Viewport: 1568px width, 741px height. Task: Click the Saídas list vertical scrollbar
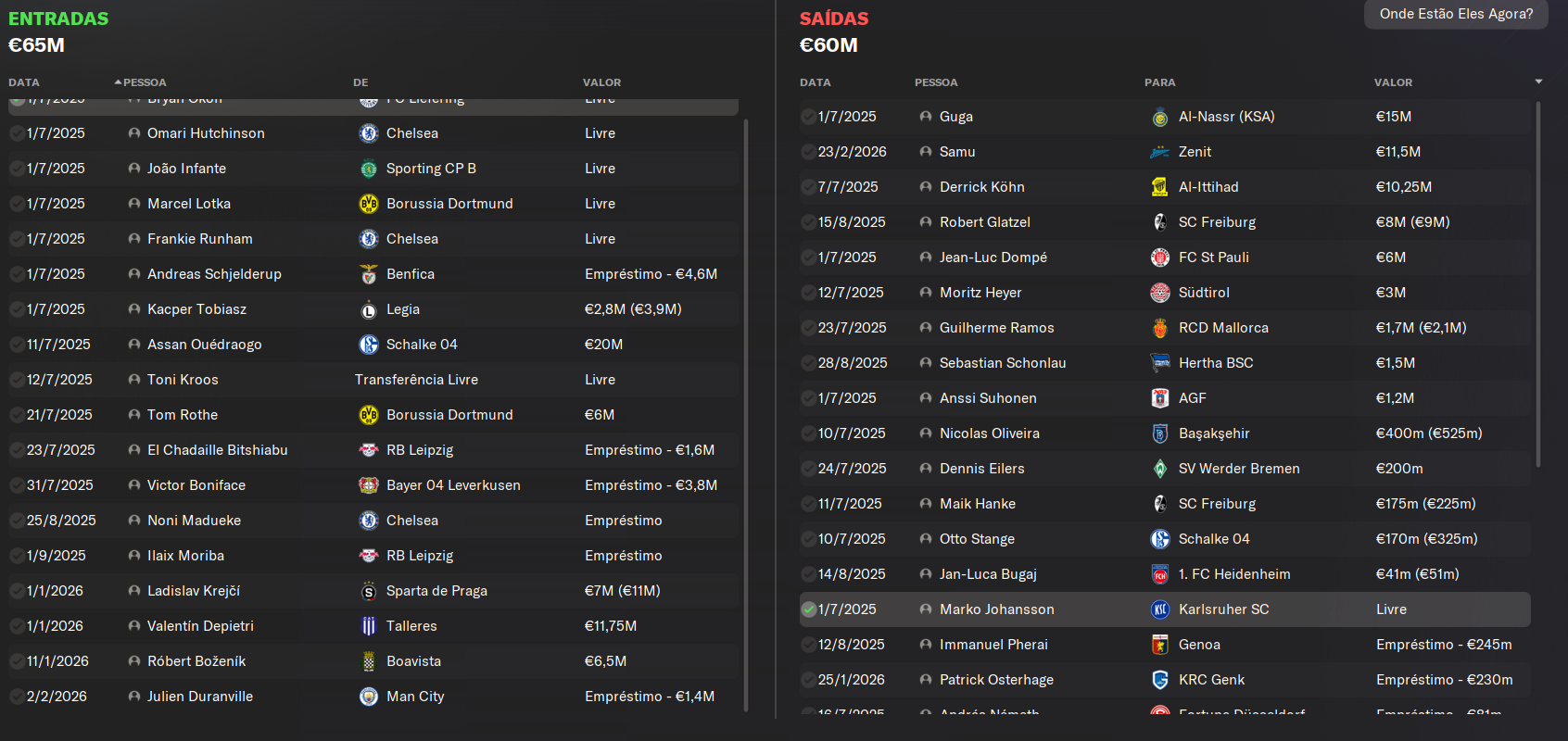[x=1537, y=283]
